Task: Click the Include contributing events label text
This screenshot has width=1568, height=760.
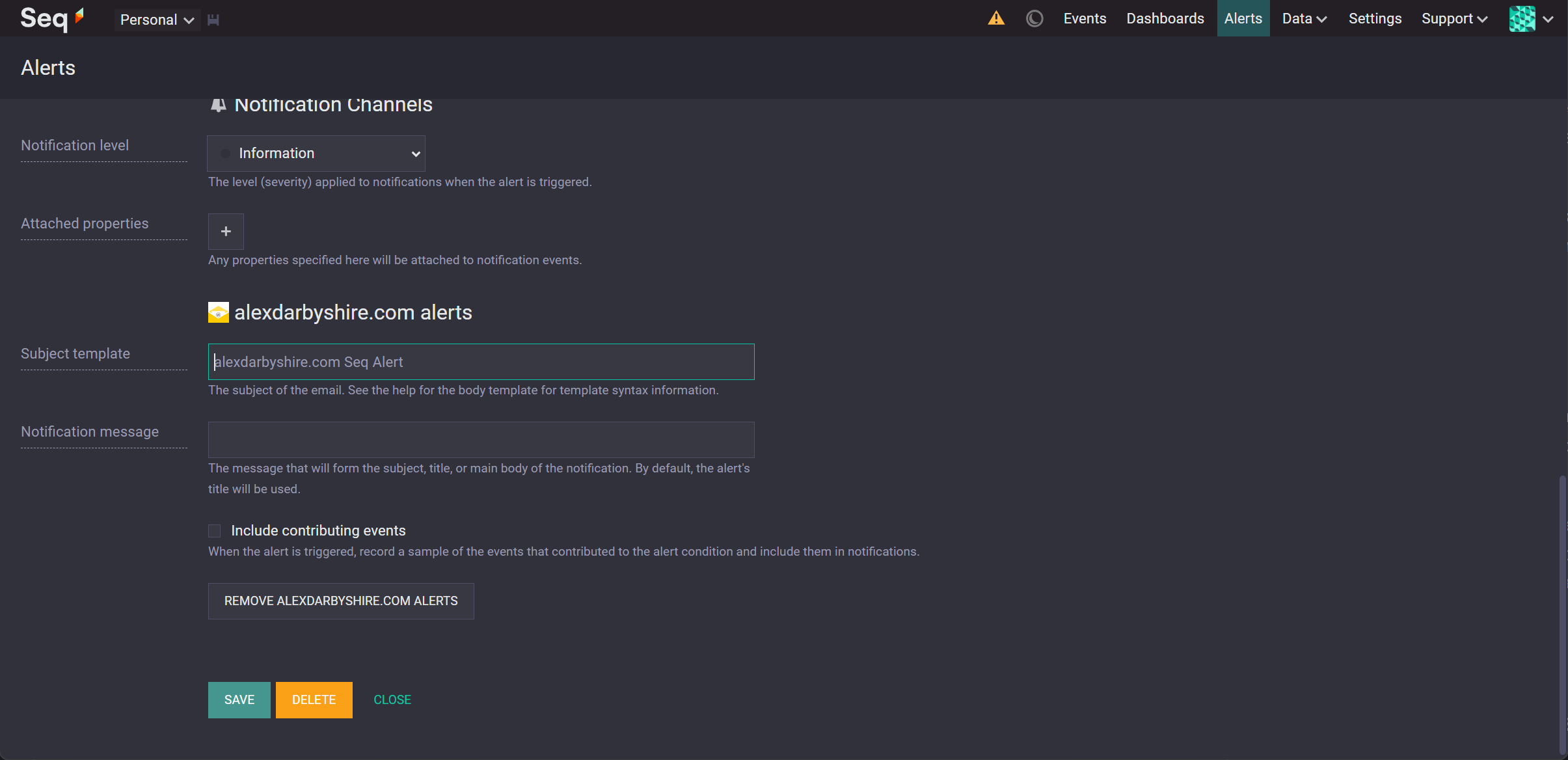Action: (318, 531)
